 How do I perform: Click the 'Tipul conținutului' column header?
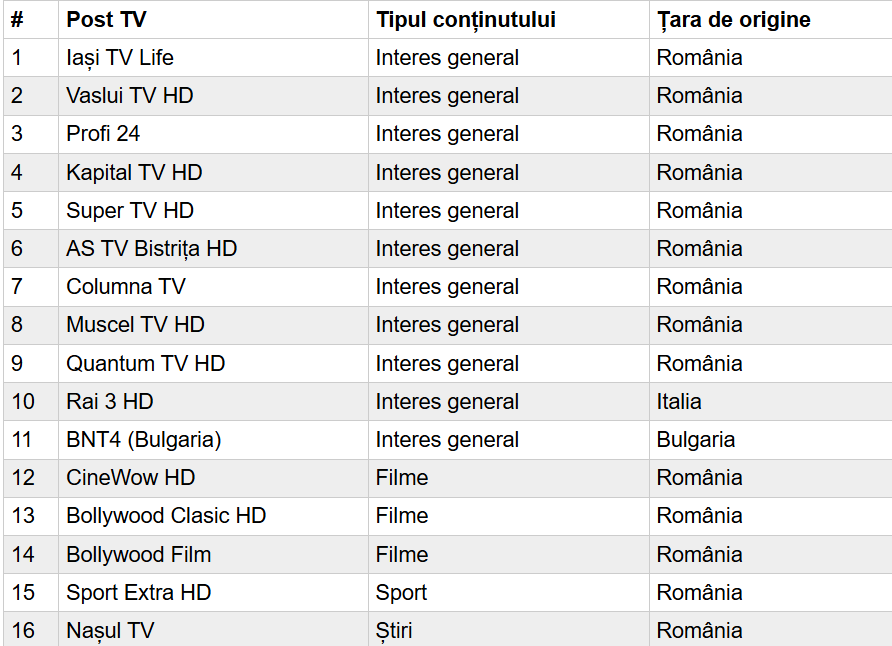pyautogui.click(x=465, y=20)
